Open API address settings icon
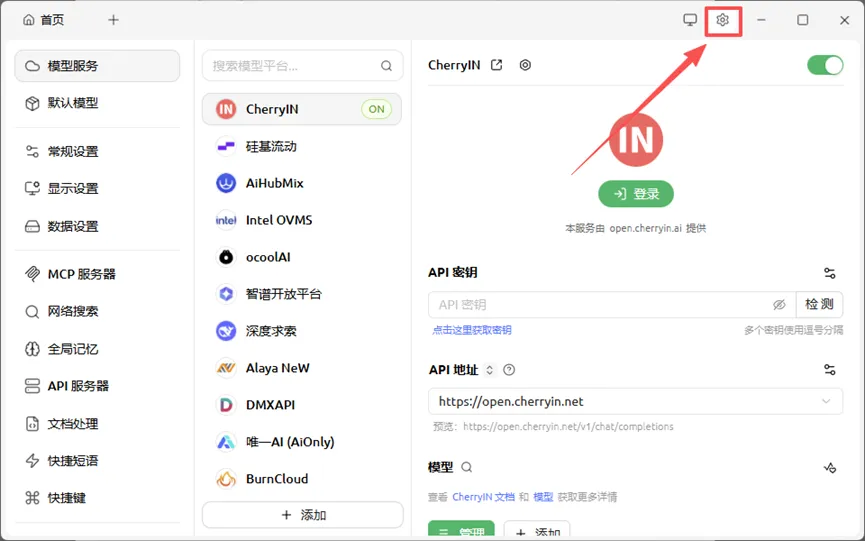 click(x=829, y=369)
